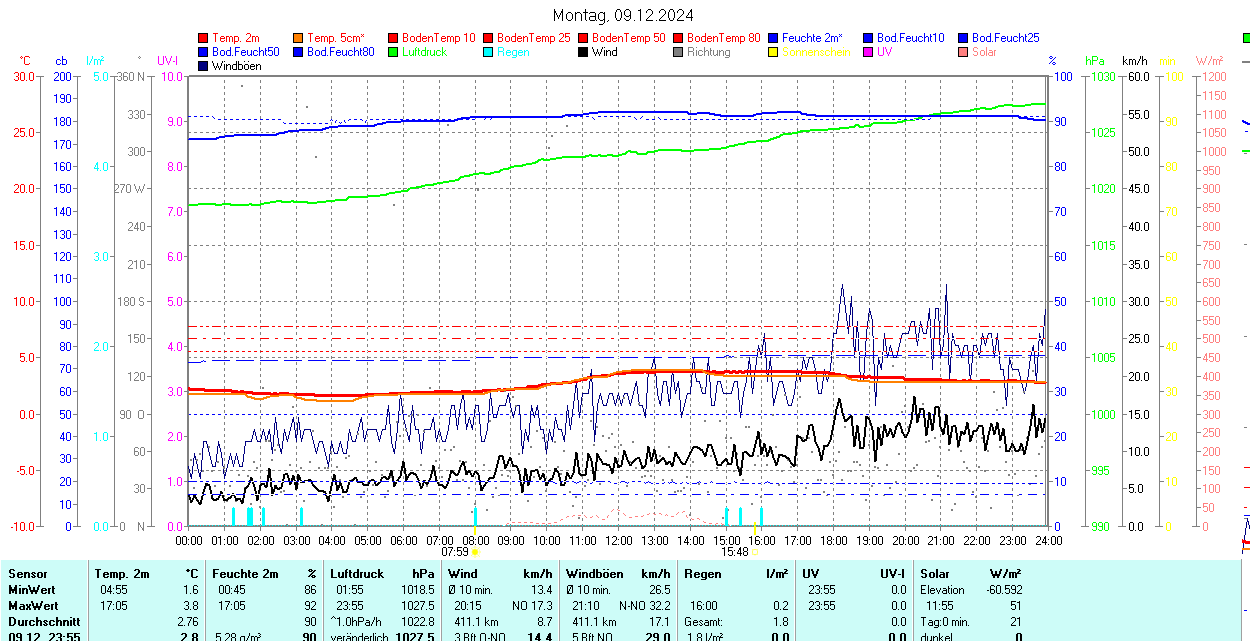The width and height of the screenshot is (1250, 641).
Task: Click the green Luftdruck legend square
Action: point(394,52)
